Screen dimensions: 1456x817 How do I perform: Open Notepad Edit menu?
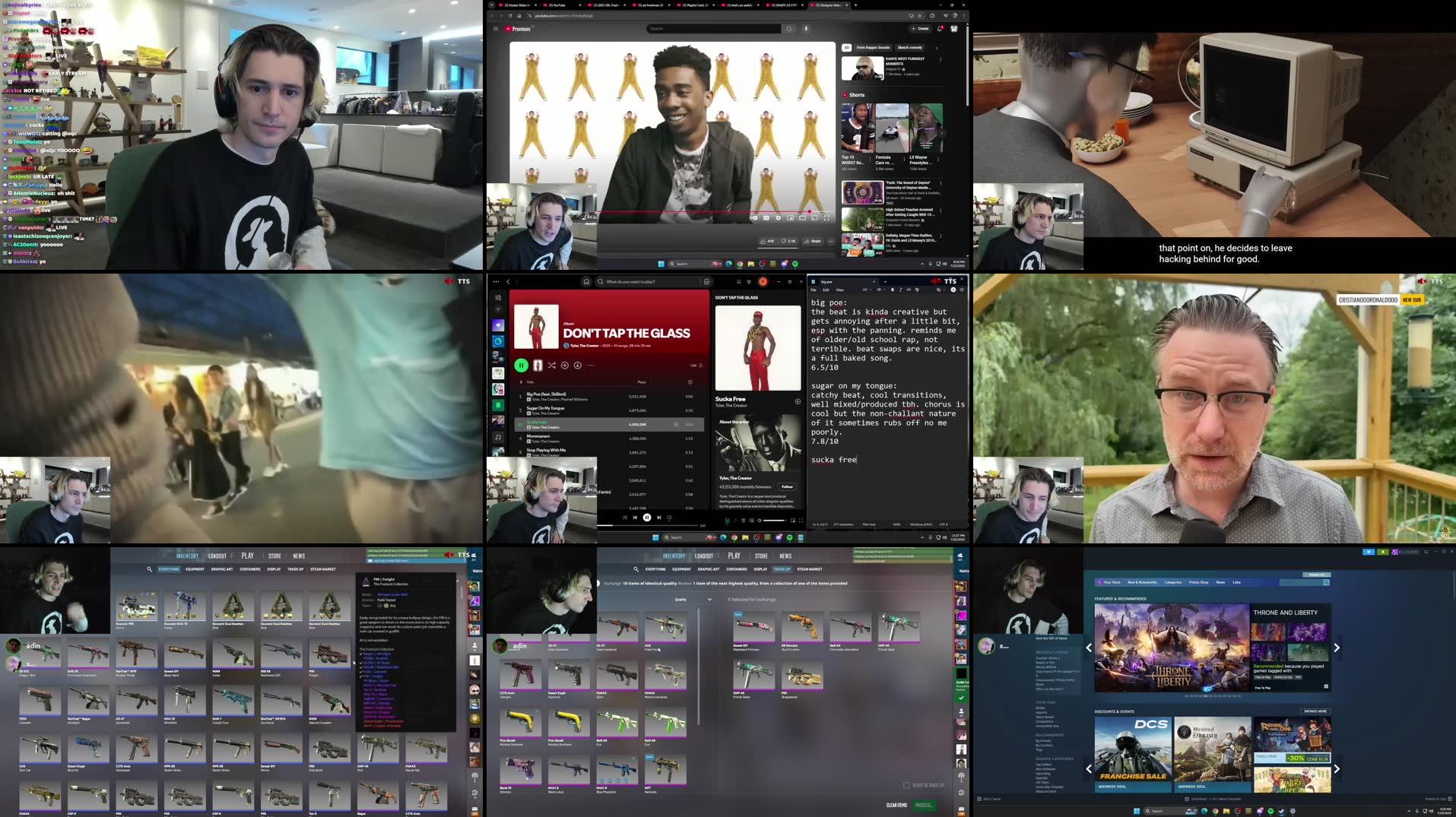(x=826, y=290)
